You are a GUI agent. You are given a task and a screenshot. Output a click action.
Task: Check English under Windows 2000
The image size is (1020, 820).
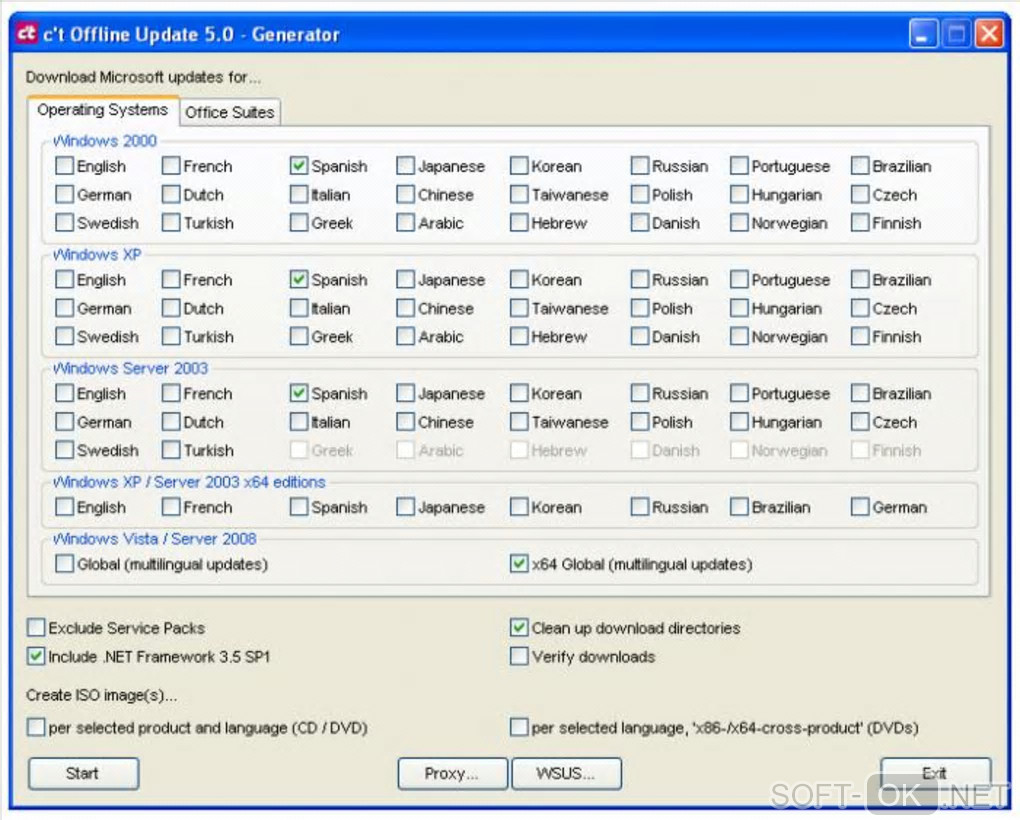[x=64, y=166]
